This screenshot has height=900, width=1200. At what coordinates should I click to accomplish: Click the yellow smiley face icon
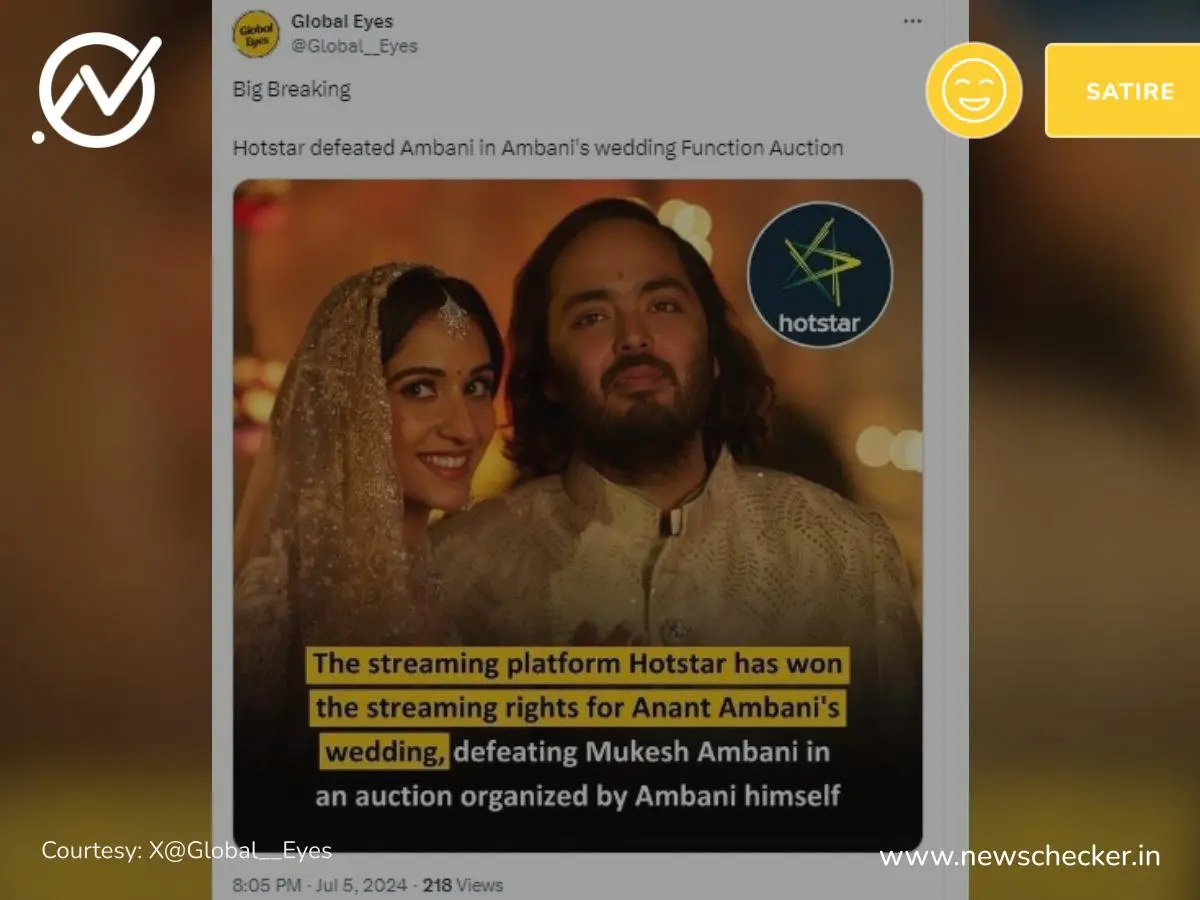pyautogui.click(x=973, y=90)
